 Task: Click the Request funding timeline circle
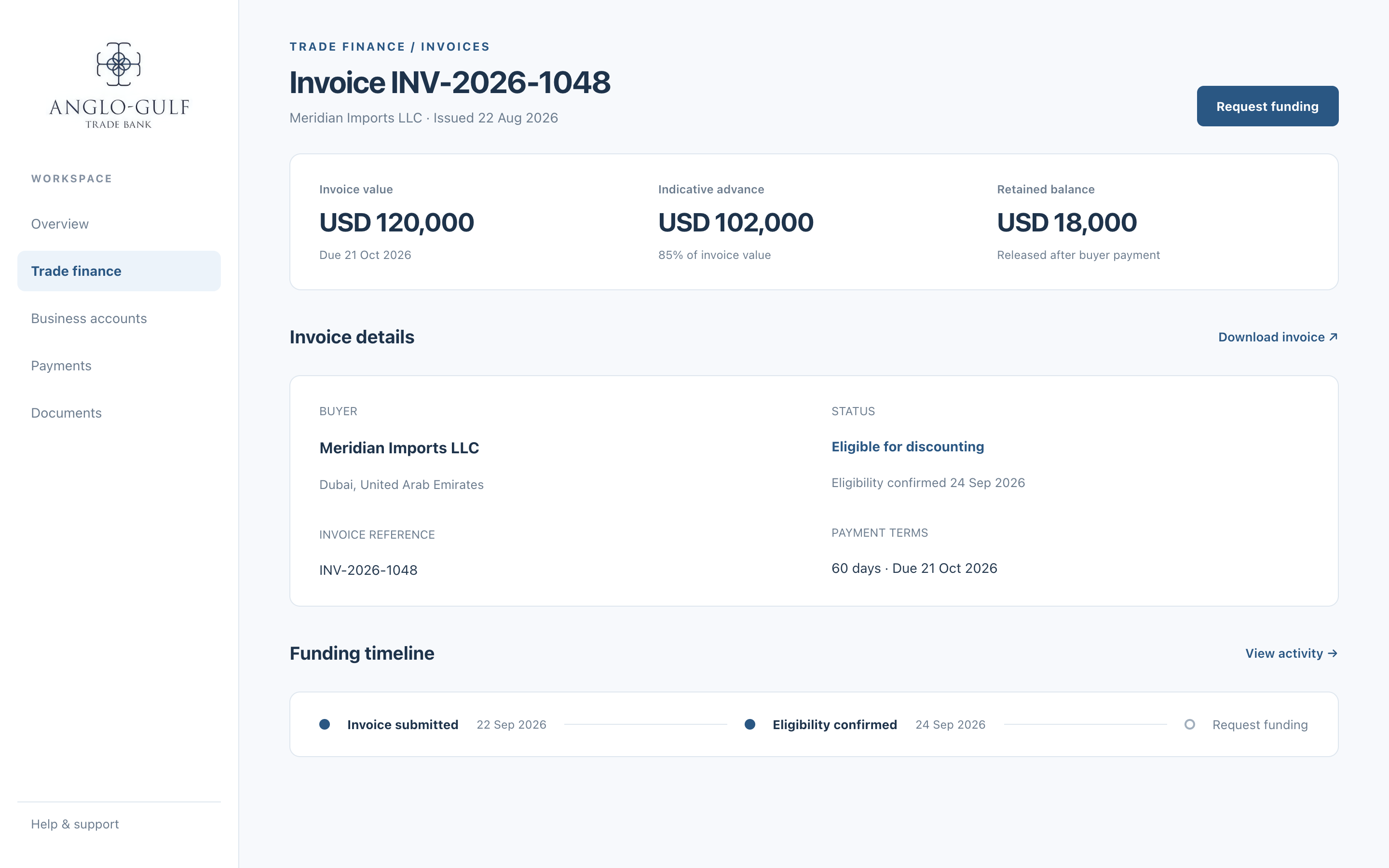point(1190,724)
